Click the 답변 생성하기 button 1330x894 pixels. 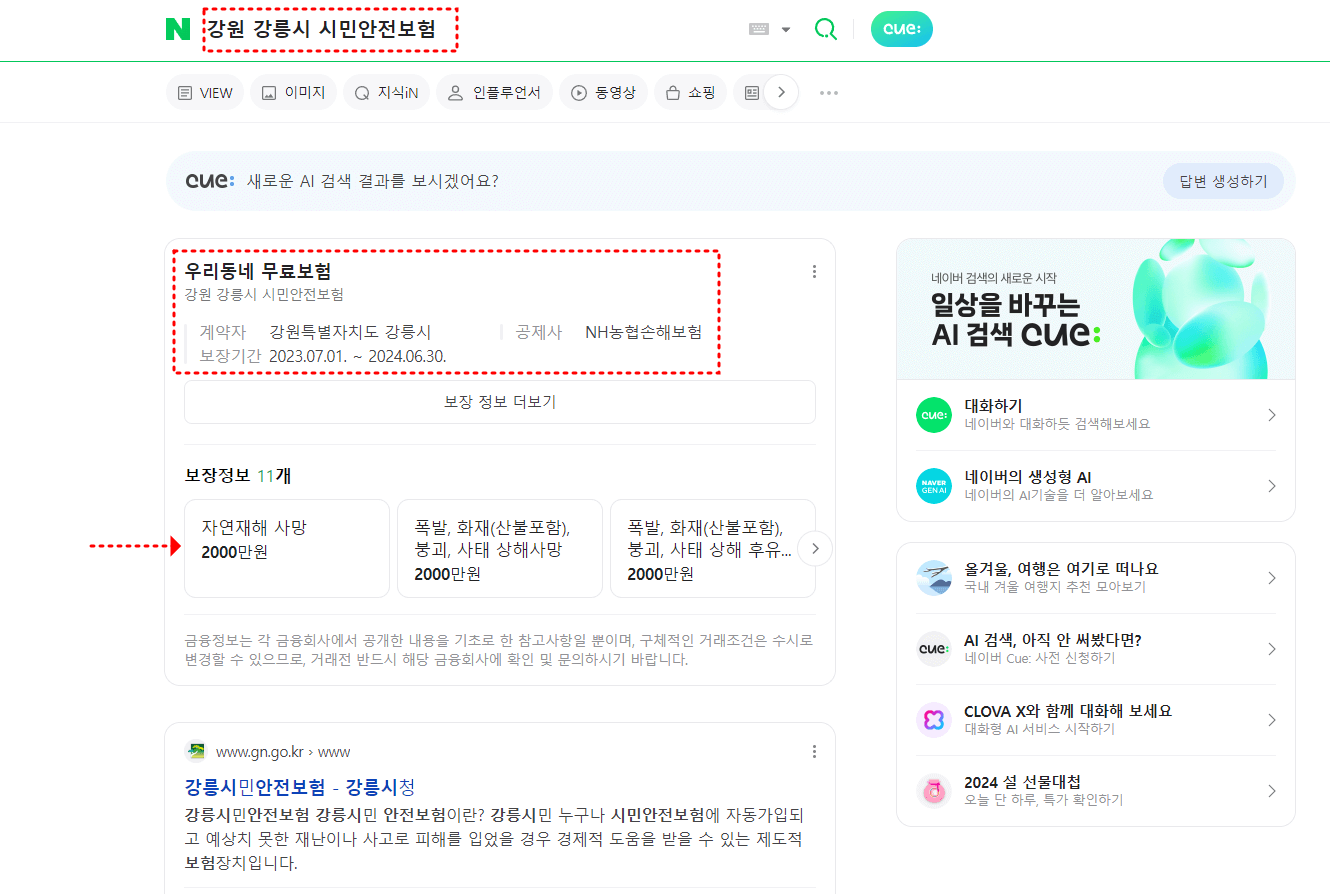[1223, 180]
